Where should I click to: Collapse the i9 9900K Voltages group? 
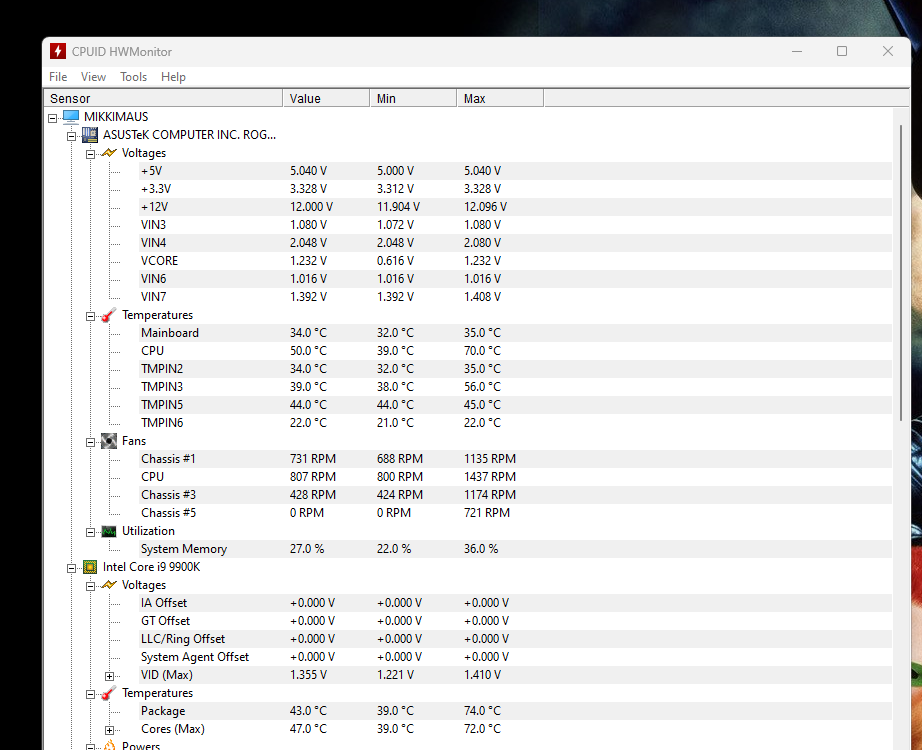(x=90, y=586)
